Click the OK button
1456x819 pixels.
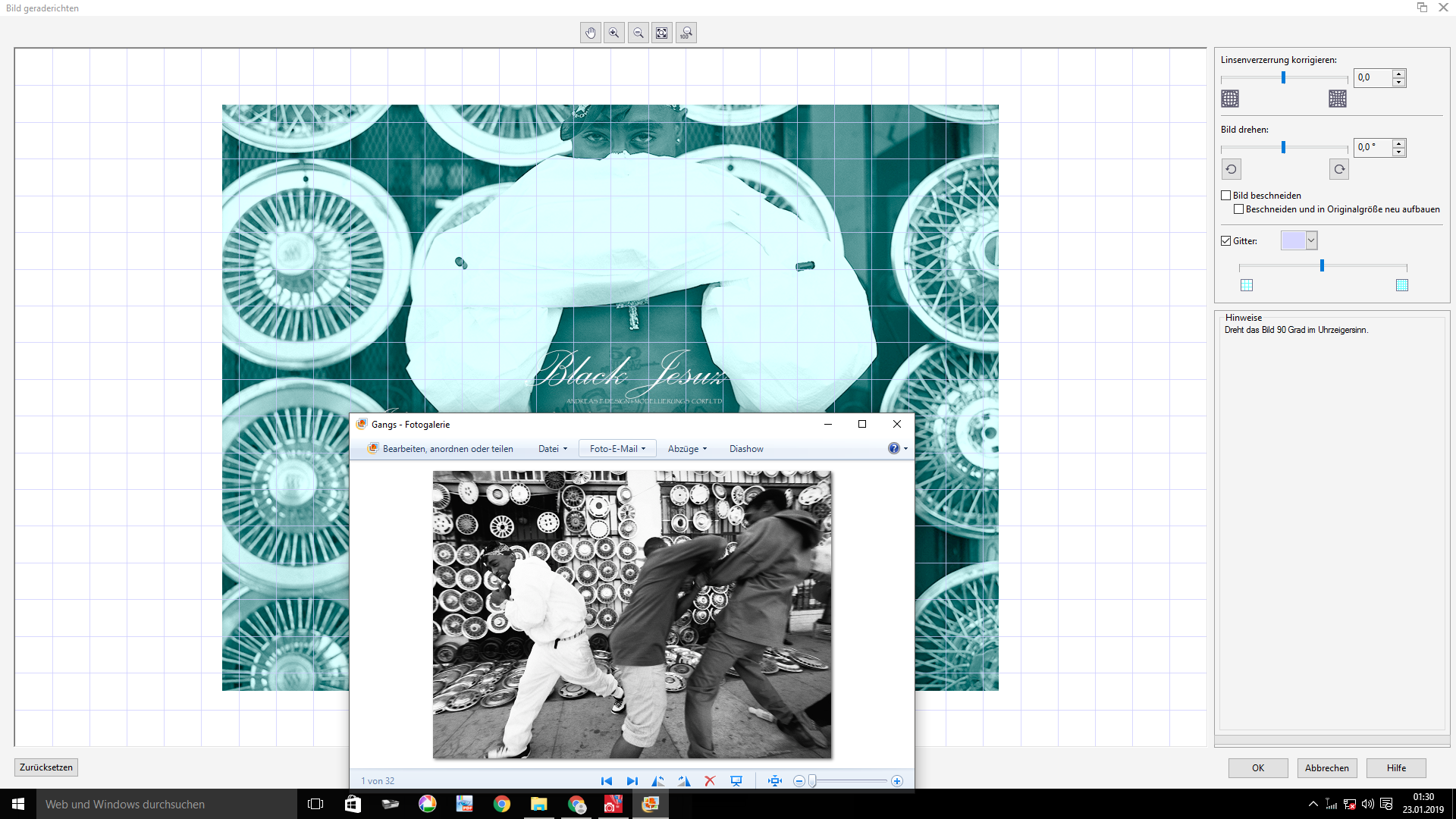tap(1258, 768)
